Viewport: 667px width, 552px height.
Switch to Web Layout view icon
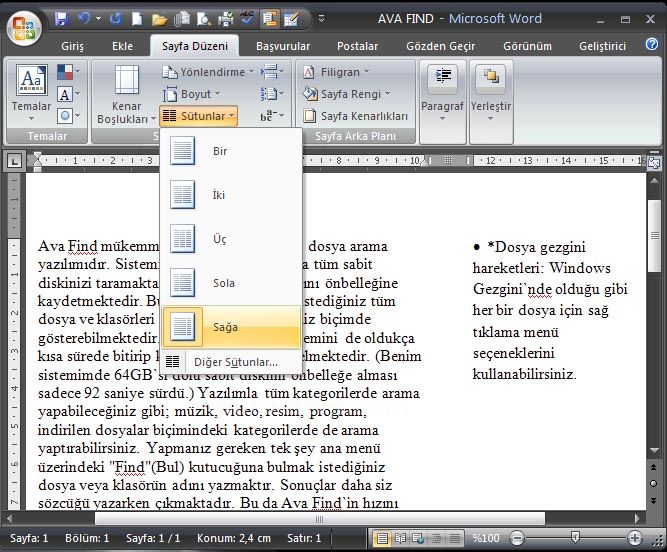(x=419, y=538)
